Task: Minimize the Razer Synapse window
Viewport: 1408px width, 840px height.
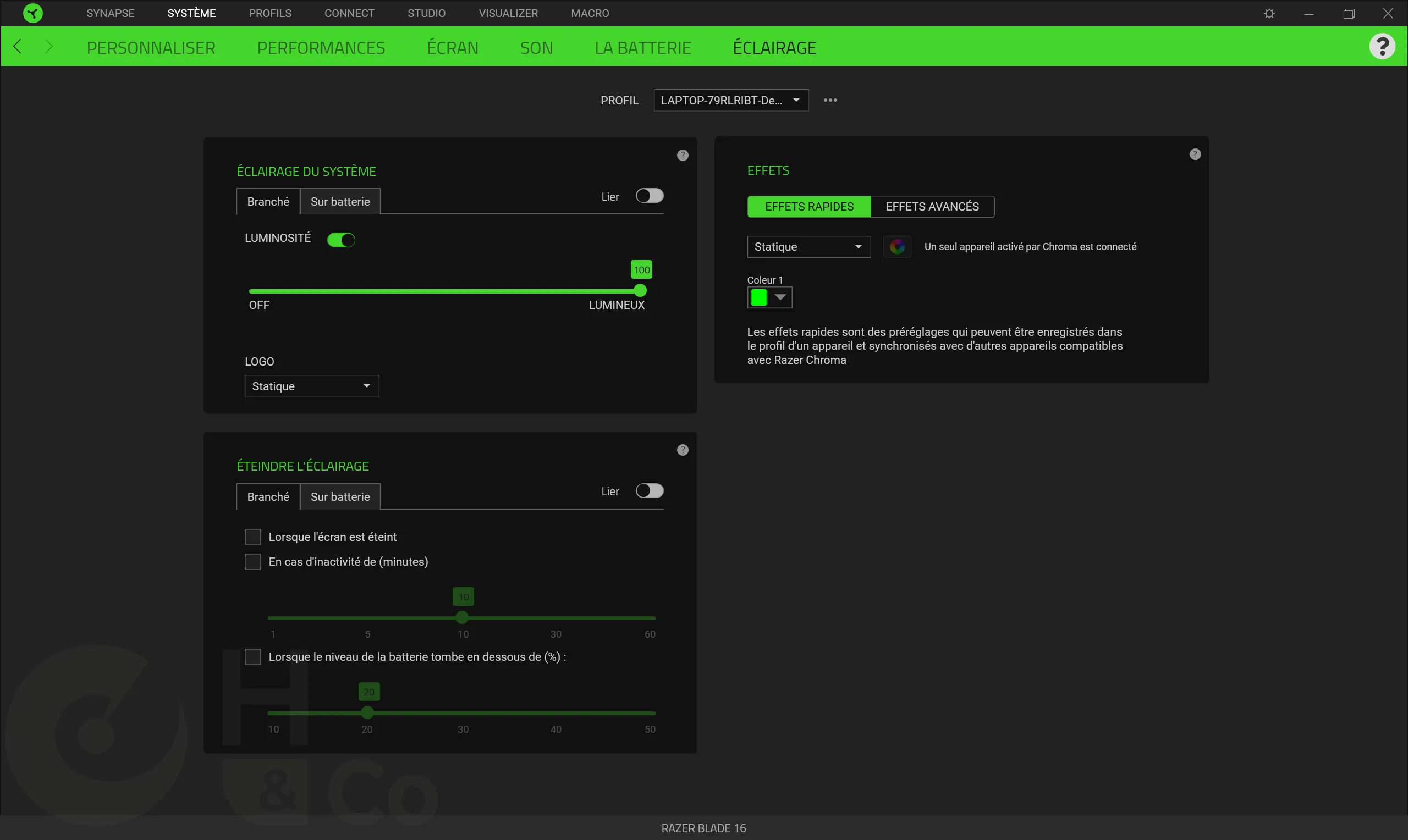Action: pos(1309,14)
